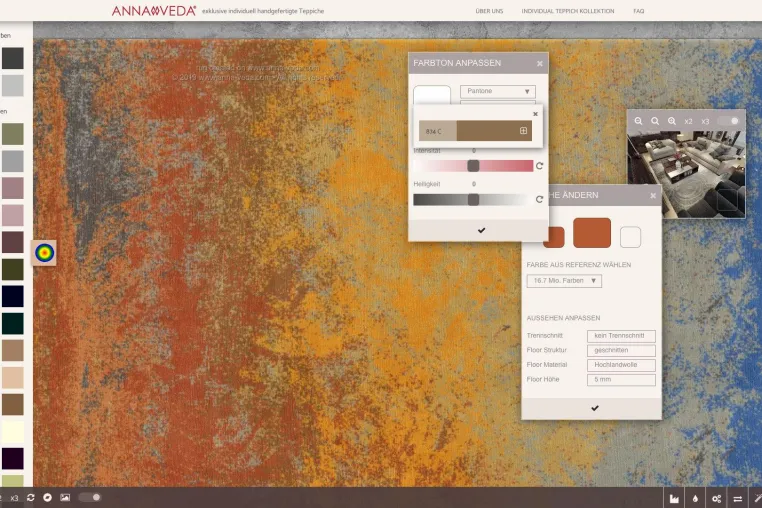Select the dark navy color swatch in sidebar
Screen dimensions: 762x508
12,296
